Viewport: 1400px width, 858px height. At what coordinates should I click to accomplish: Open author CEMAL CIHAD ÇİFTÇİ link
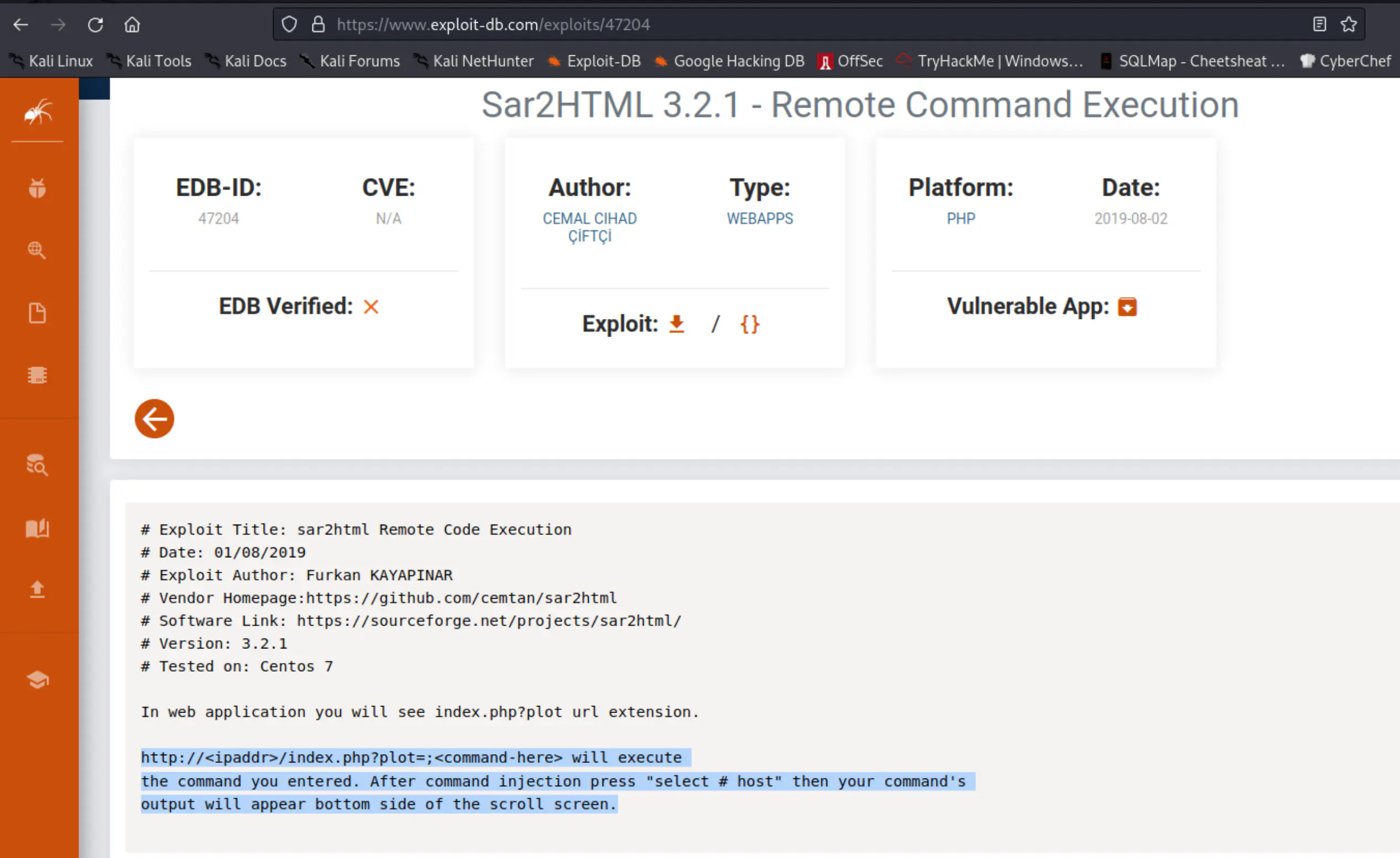589,227
